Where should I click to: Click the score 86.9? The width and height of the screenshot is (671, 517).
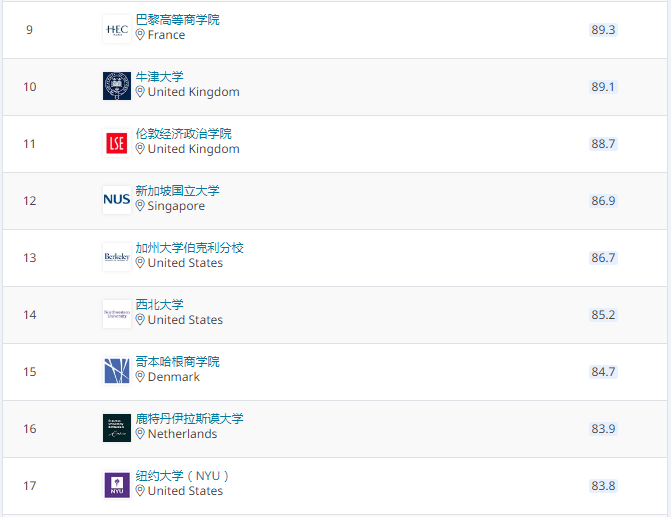click(x=603, y=200)
